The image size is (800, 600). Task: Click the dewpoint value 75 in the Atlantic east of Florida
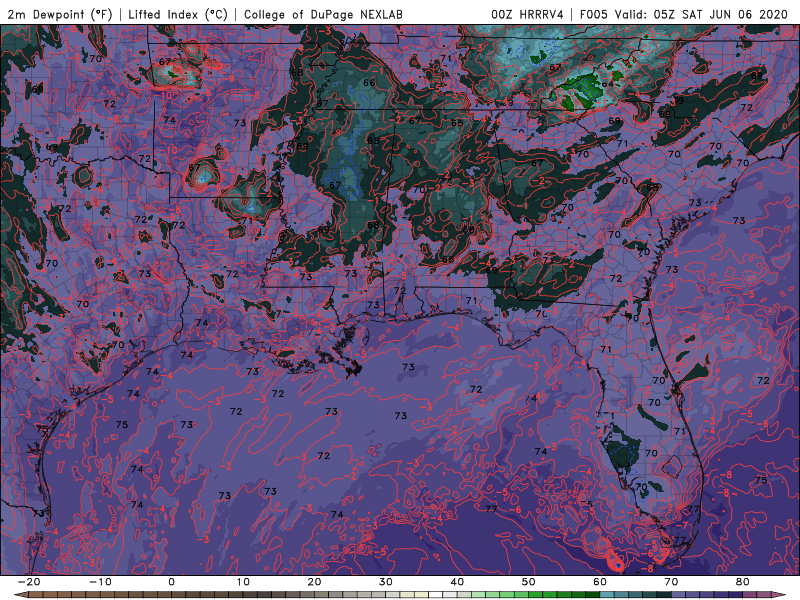click(x=761, y=480)
